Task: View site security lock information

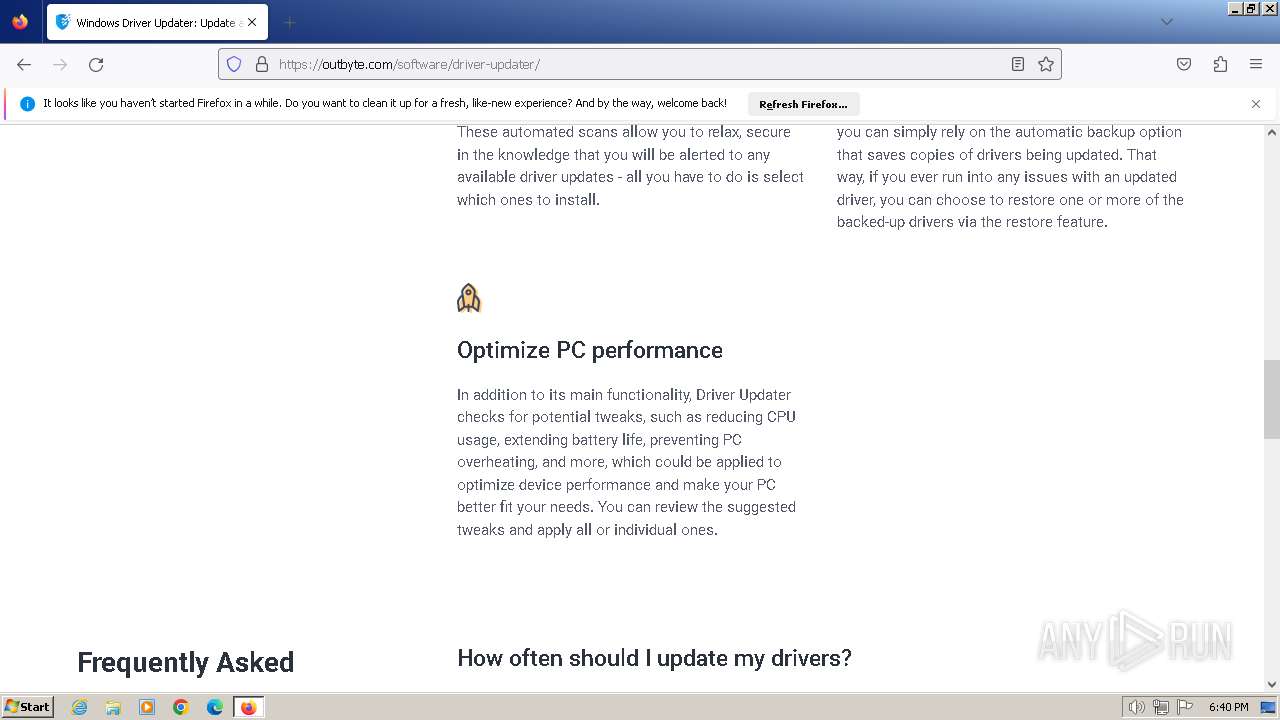Action: point(262,64)
